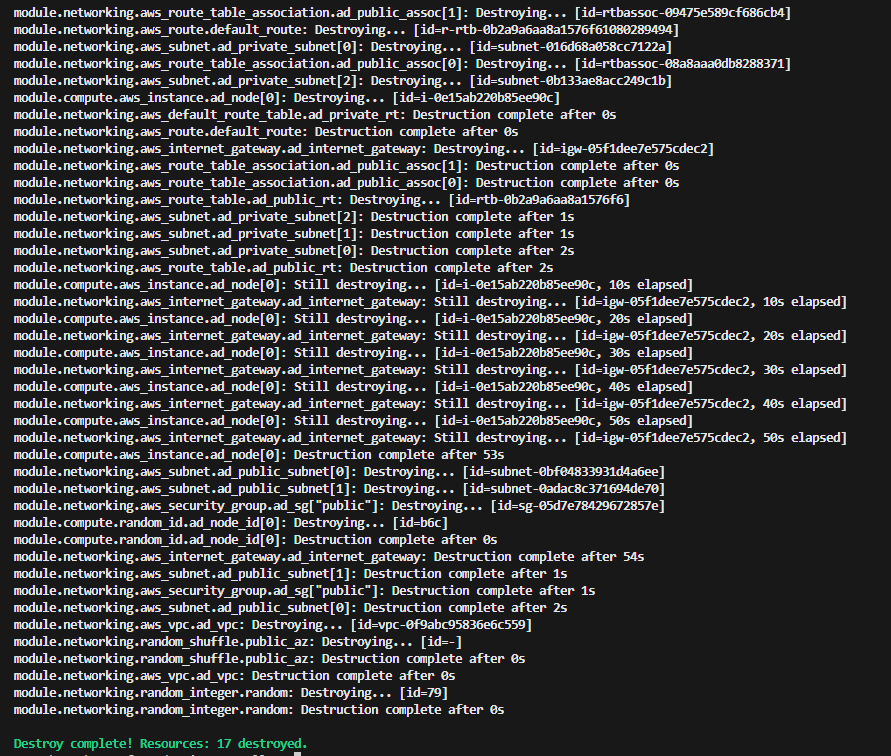Image resolution: width=891 pixels, height=756 pixels.
Task: Click the ad_internet_gateway 'Still destroying' 10s elapsed line
Action: pyautogui.click(x=430, y=302)
